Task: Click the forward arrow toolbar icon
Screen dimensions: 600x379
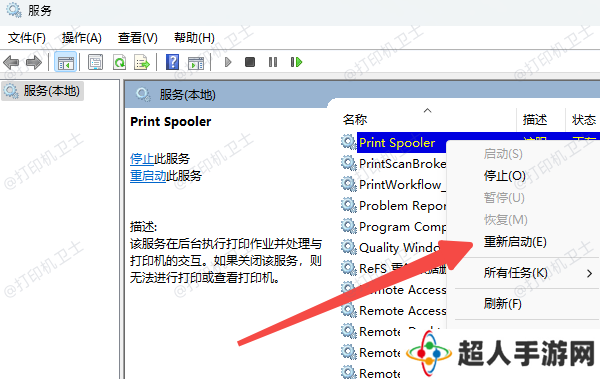Action: tap(34, 62)
